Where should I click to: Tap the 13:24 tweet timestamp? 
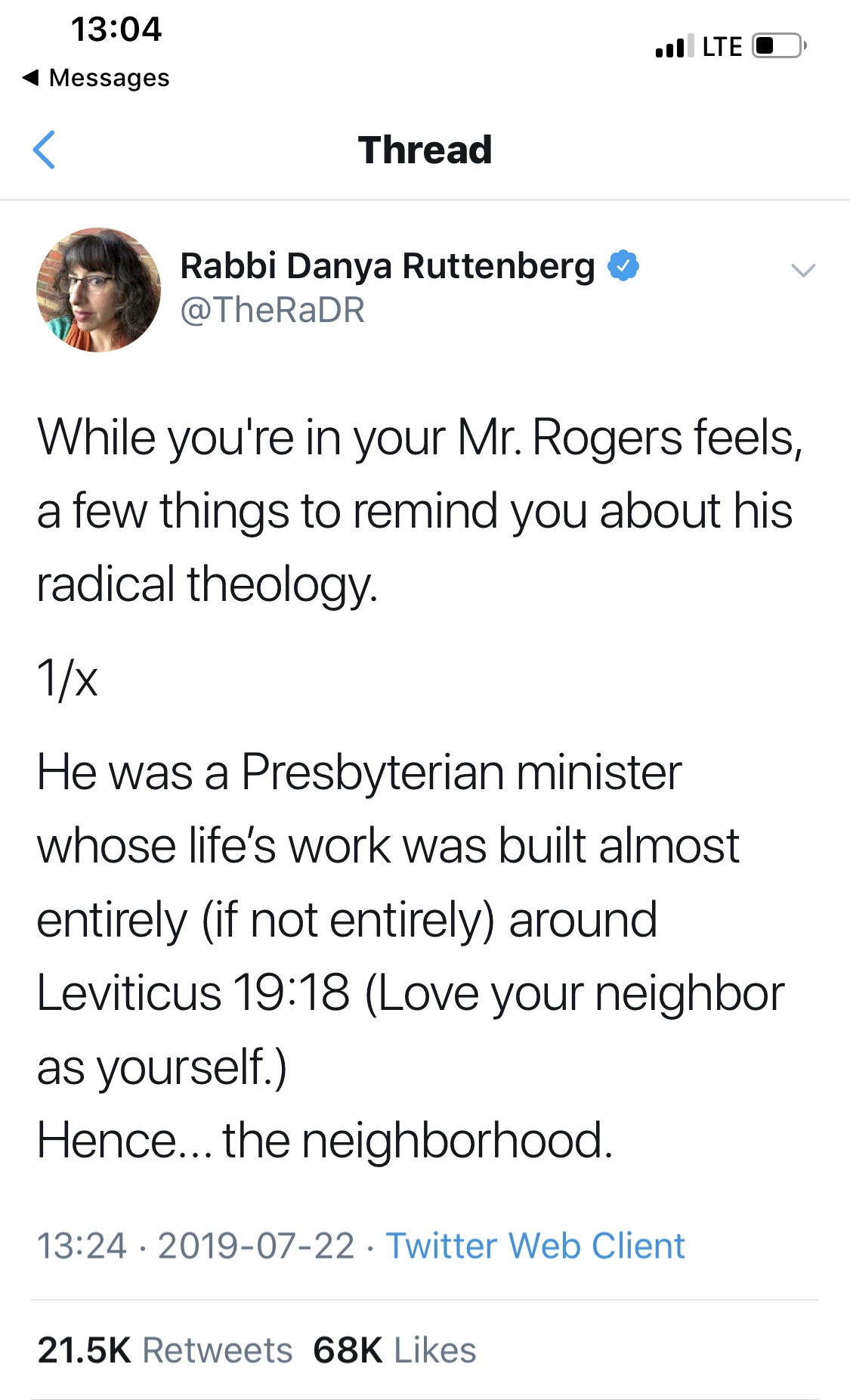tap(82, 1246)
